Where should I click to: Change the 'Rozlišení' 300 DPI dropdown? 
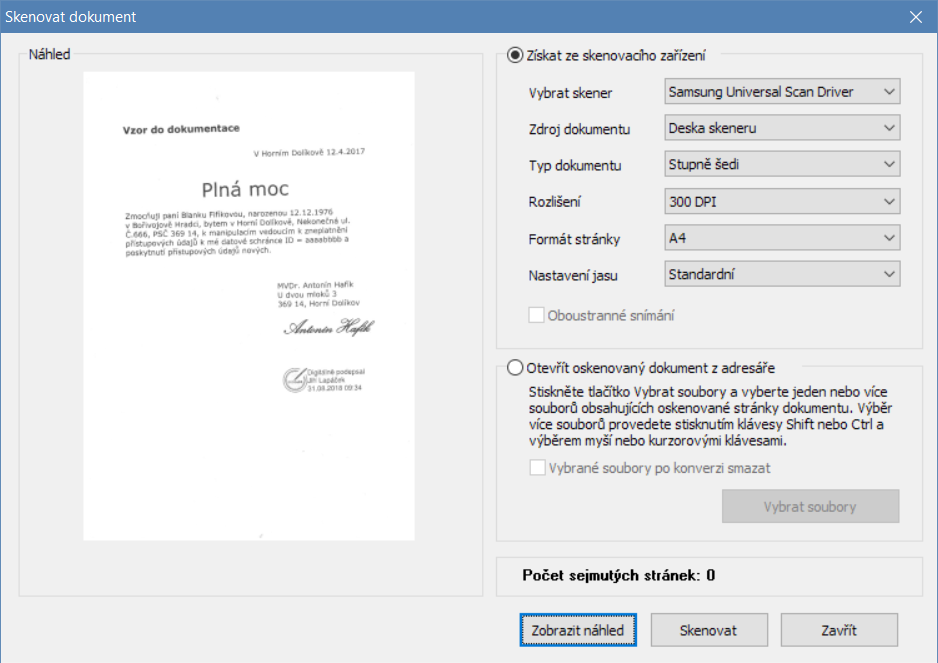coord(782,201)
